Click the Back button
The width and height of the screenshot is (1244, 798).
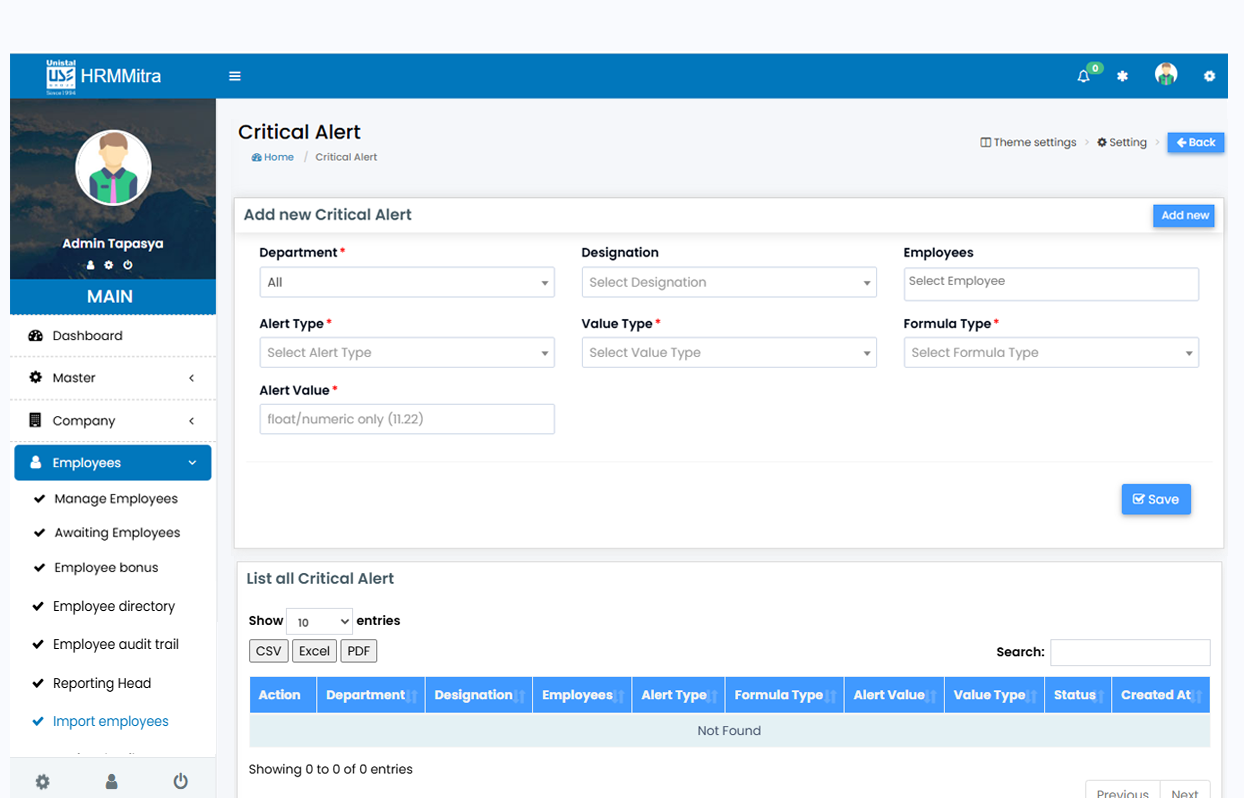click(x=1195, y=143)
